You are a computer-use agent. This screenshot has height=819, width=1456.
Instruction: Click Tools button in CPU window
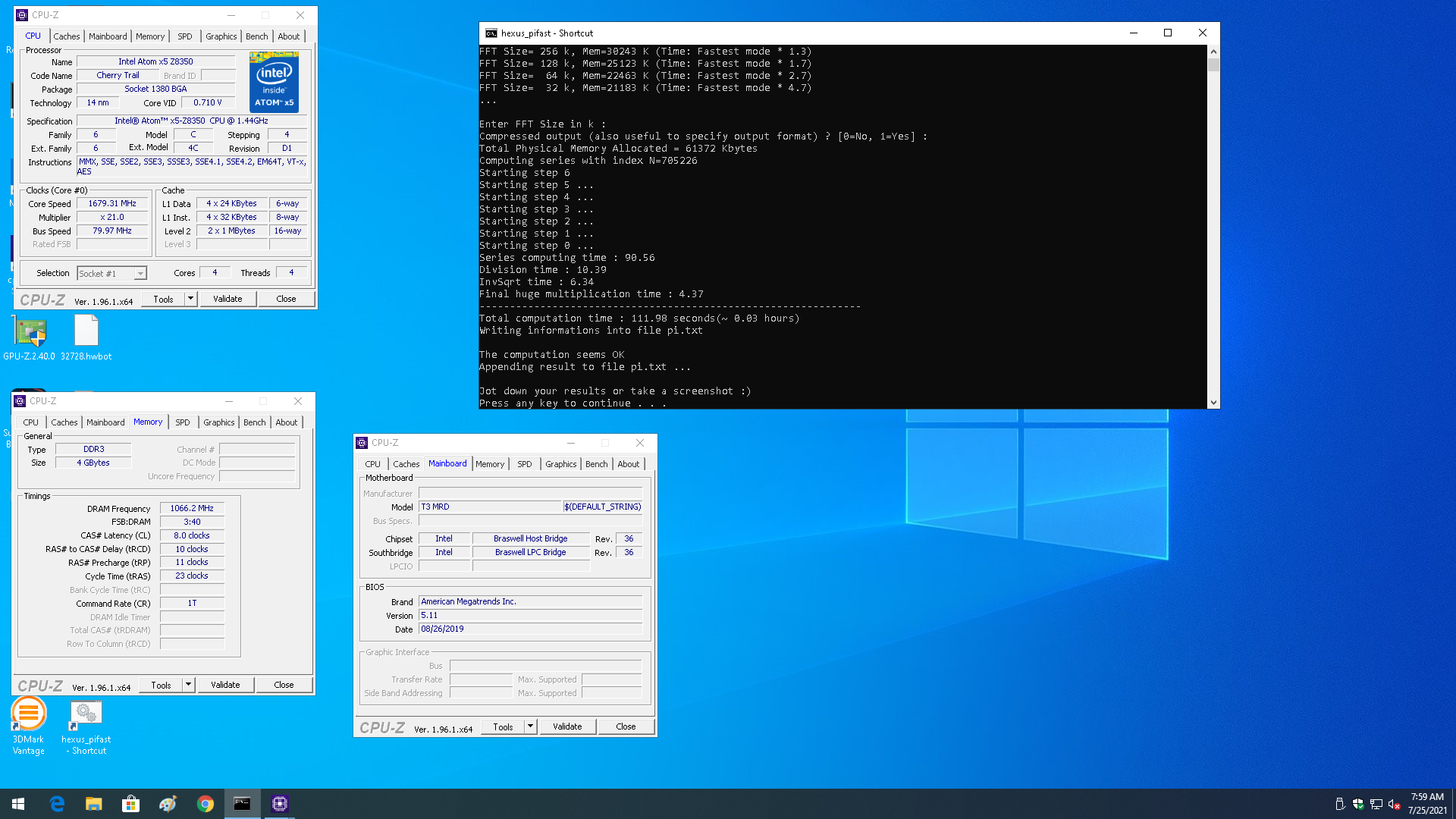point(164,299)
